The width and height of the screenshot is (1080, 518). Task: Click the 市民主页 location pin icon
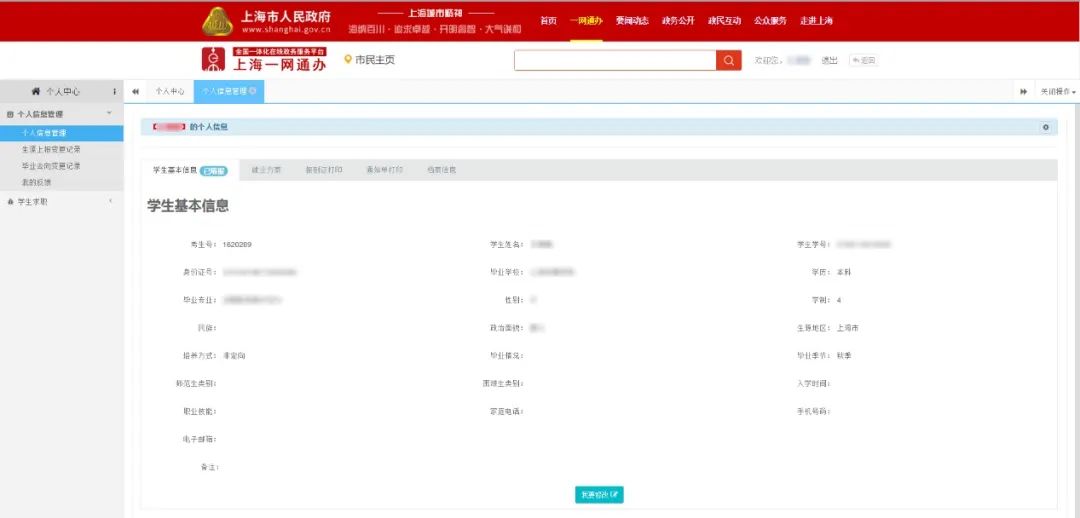pos(348,60)
